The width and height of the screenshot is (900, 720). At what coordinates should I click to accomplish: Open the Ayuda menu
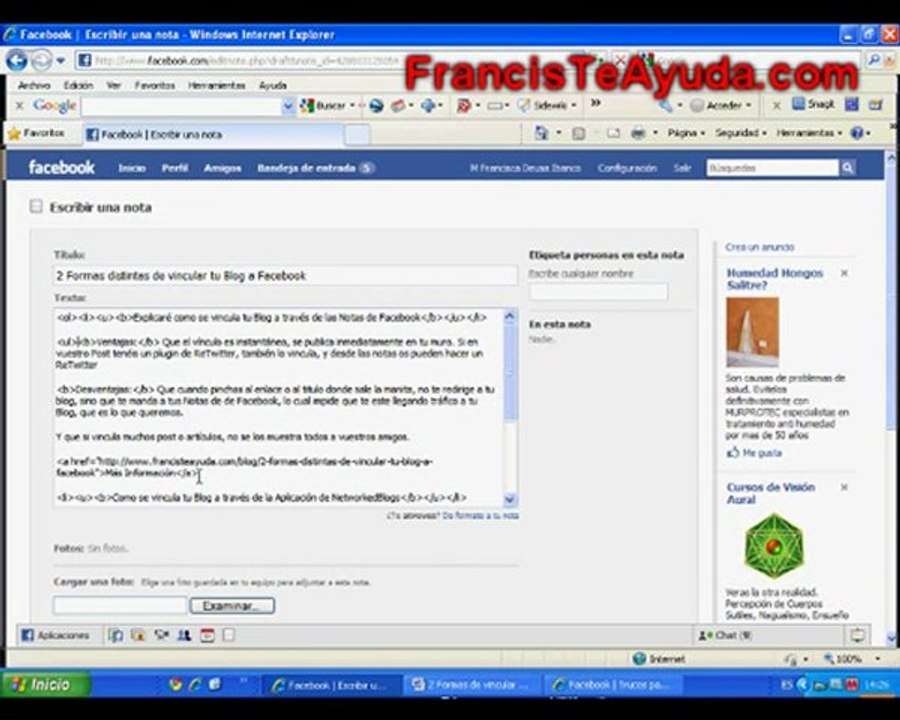tap(273, 85)
